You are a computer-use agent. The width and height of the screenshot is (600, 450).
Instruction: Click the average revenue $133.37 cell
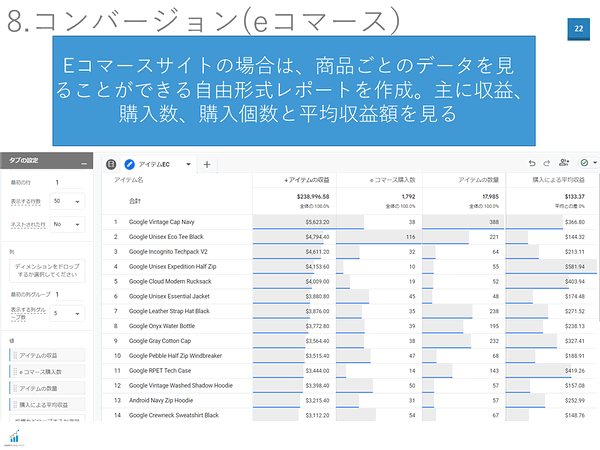(x=551, y=201)
